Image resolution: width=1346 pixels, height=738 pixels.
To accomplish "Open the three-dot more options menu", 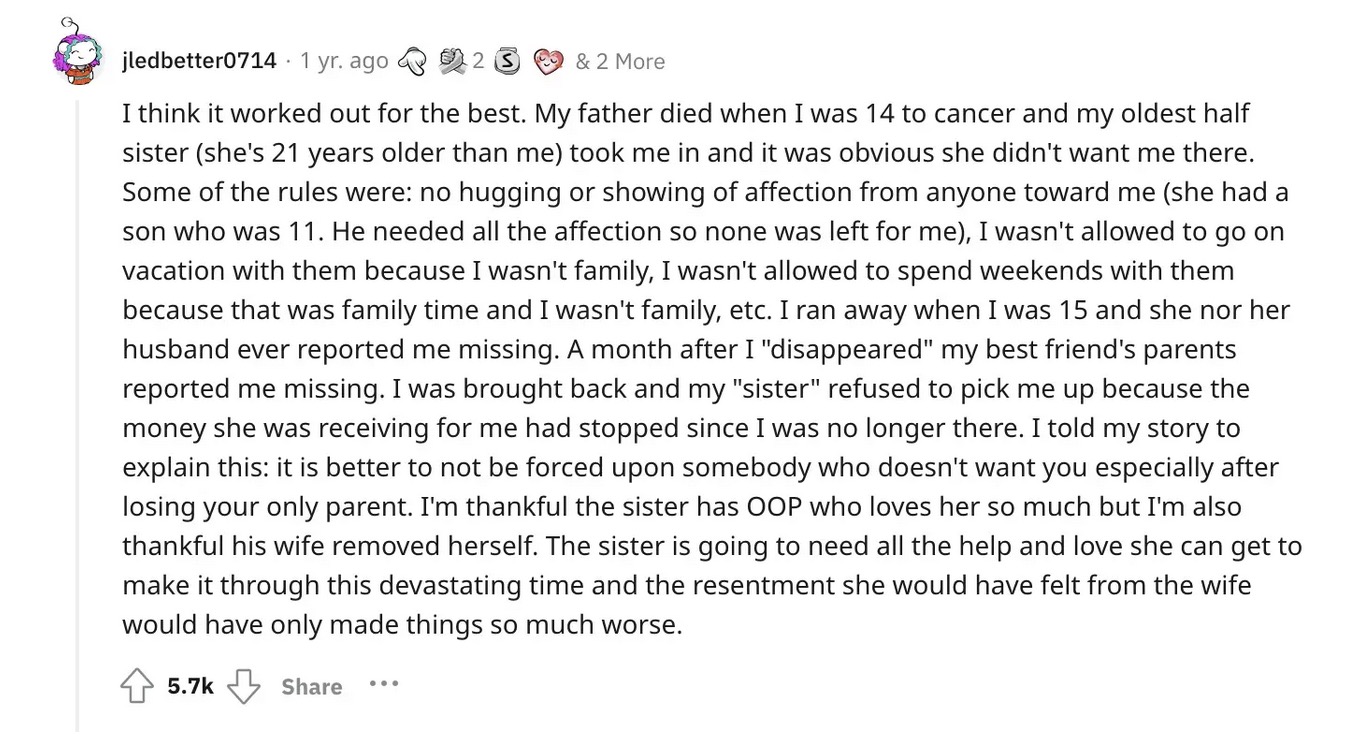I will (x=383, y=685).
